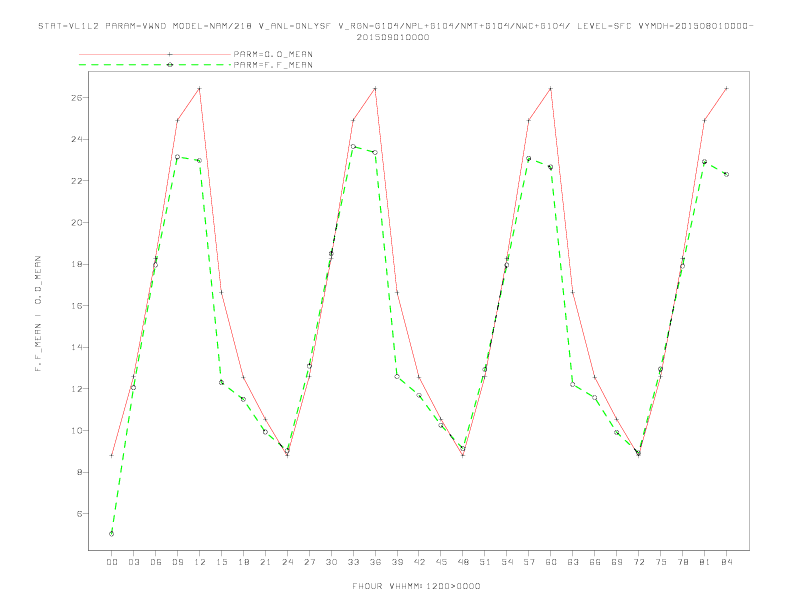
Task: Click the x-axis tick label 15
Action: [x=221, y=562]
